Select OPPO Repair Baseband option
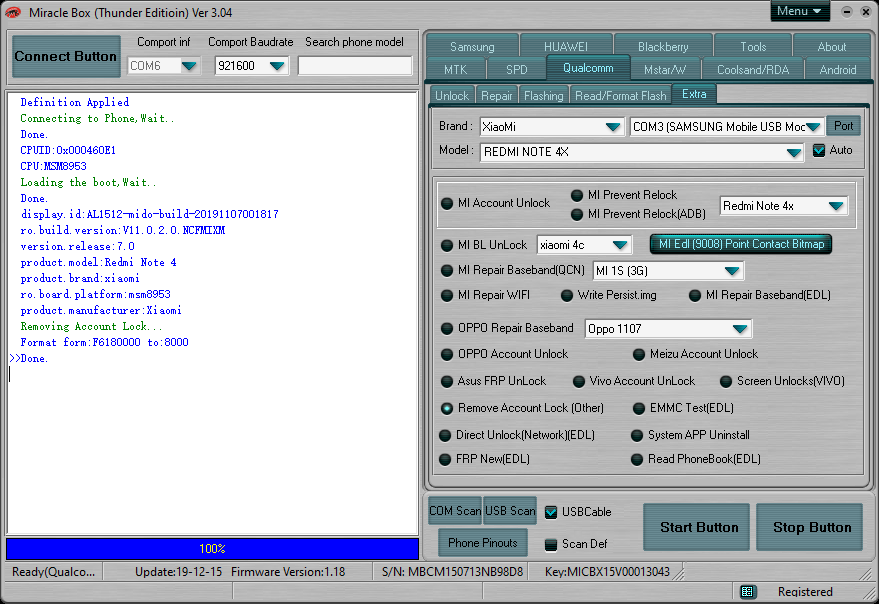This screenshot has height=604, width=879. [x=447, y=328]
